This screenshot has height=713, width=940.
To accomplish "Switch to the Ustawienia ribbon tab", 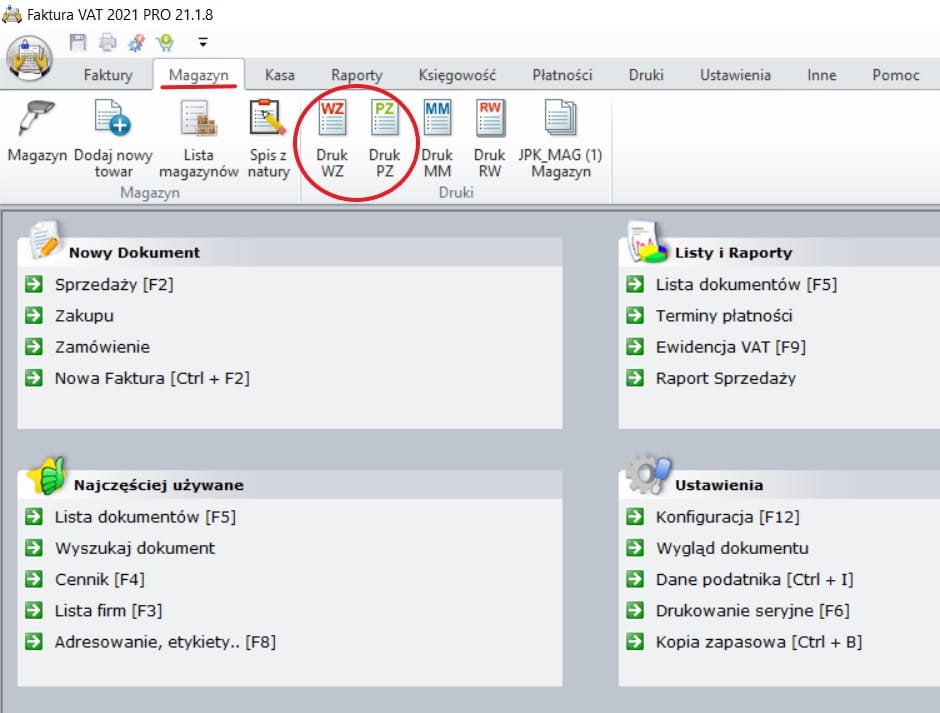I will point(735,75).
